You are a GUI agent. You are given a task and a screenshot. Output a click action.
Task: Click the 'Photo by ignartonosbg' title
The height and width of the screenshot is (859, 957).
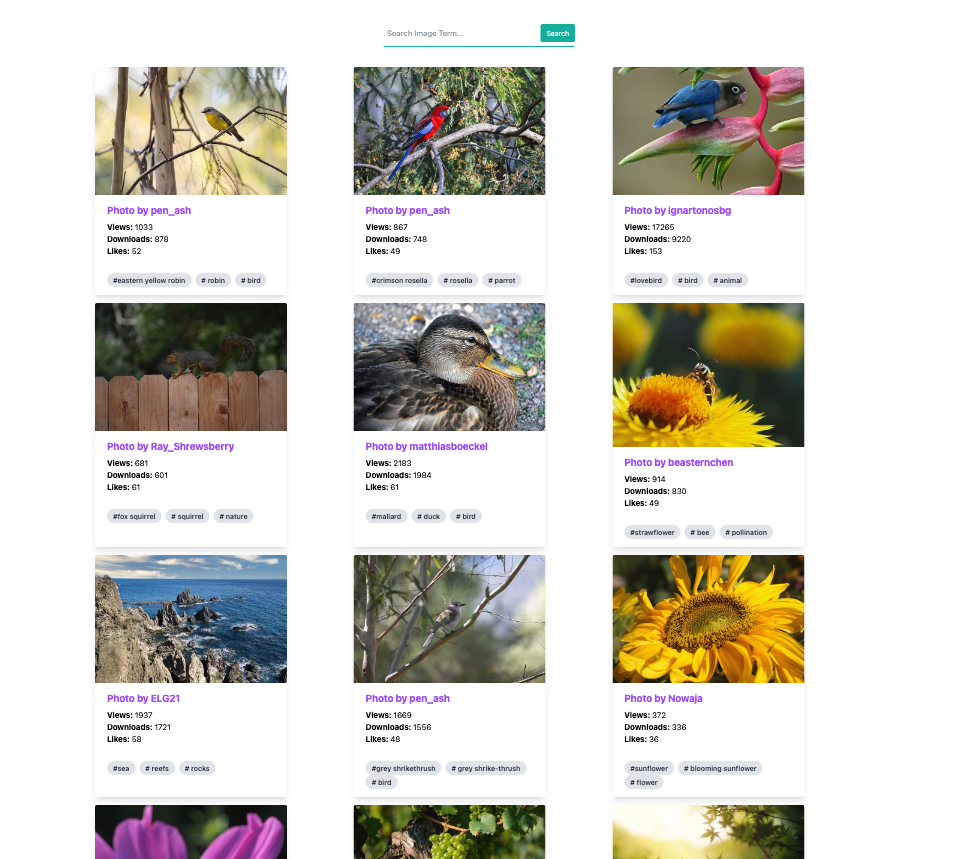[677, 211]
